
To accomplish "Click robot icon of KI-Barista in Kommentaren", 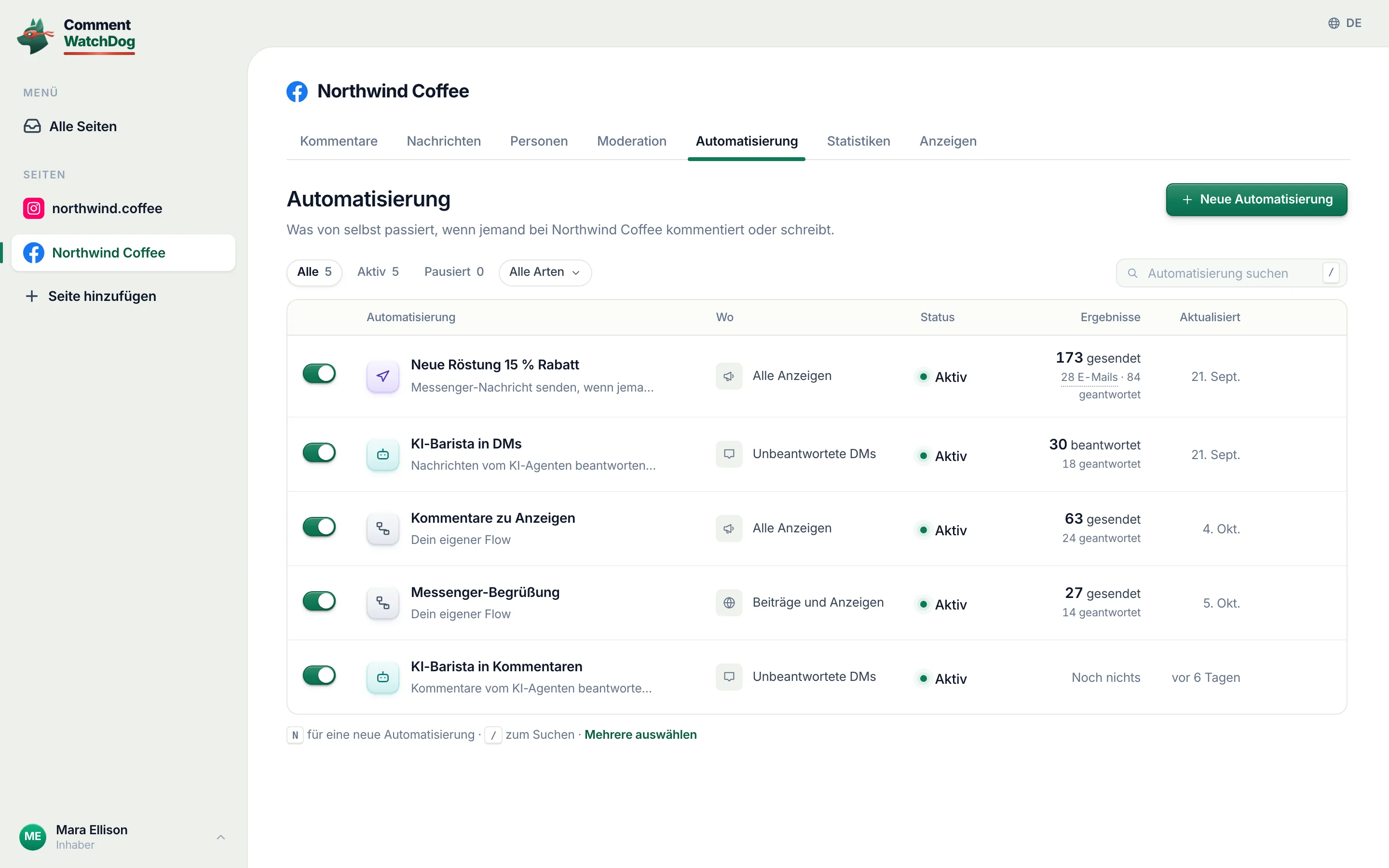I will (383, 678).
